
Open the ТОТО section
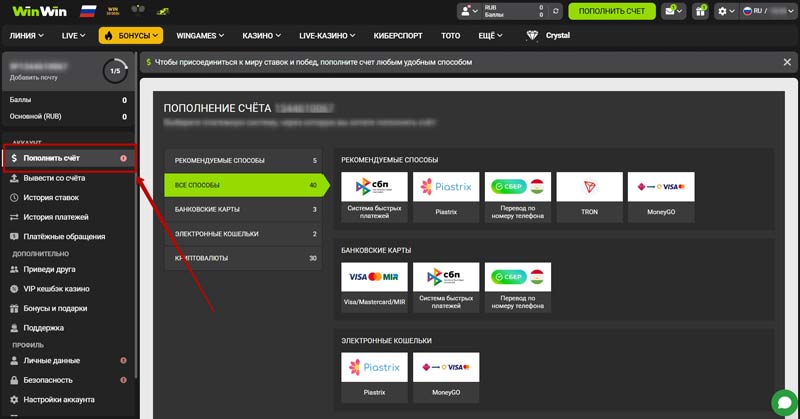(x=451, y=36)
